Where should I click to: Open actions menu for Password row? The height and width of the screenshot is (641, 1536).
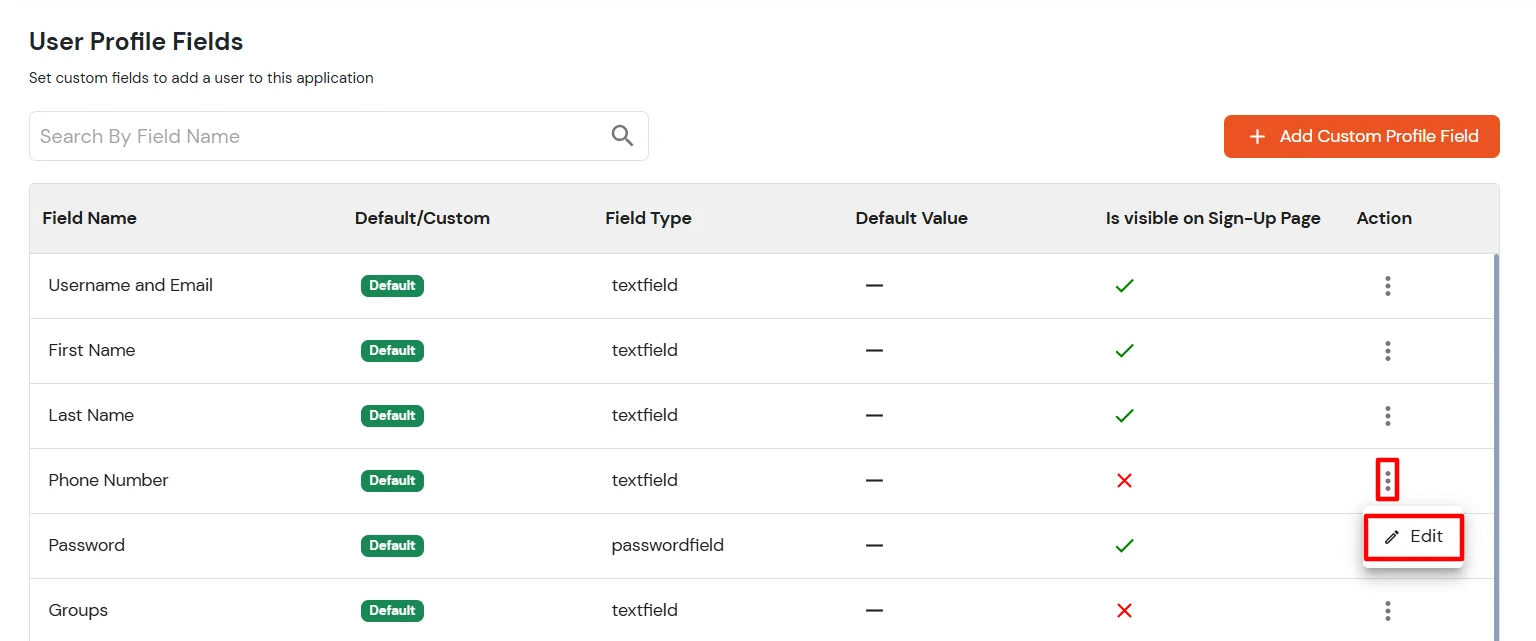[1387, 545]
